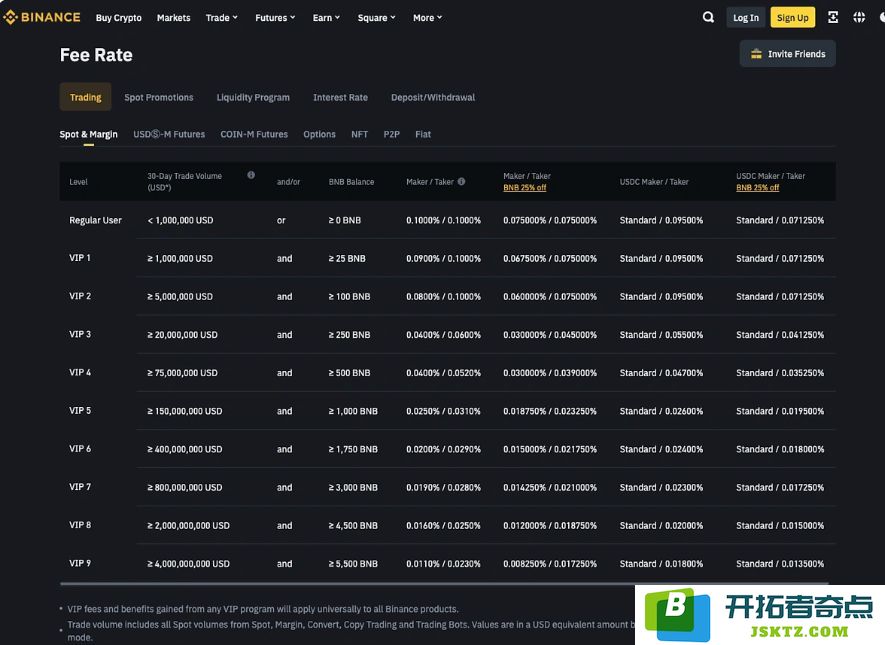Switch to the Spot Promotions tab

pyautogui.click(x=159, y=97)
